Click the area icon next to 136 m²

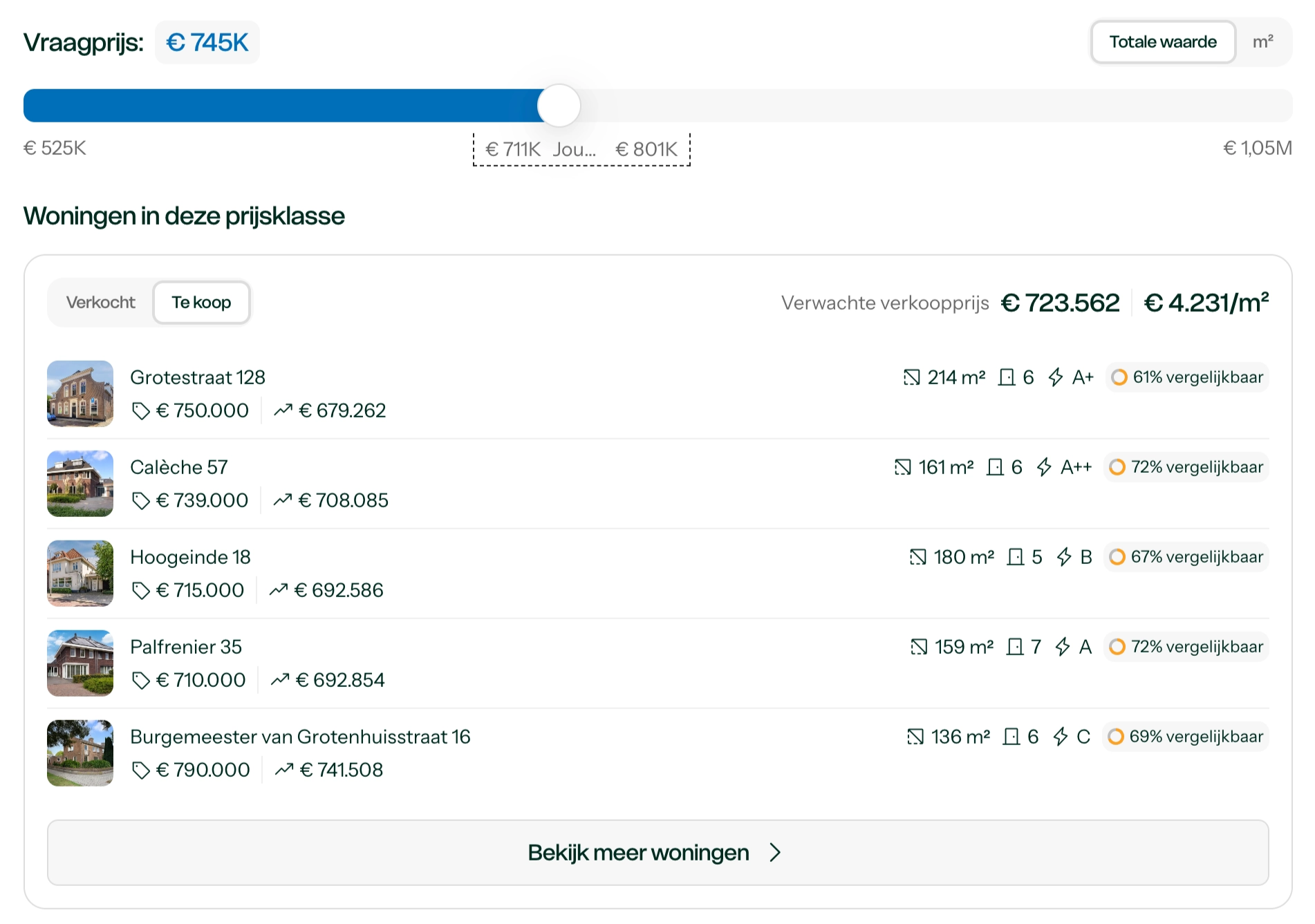[x=915, y=737]
